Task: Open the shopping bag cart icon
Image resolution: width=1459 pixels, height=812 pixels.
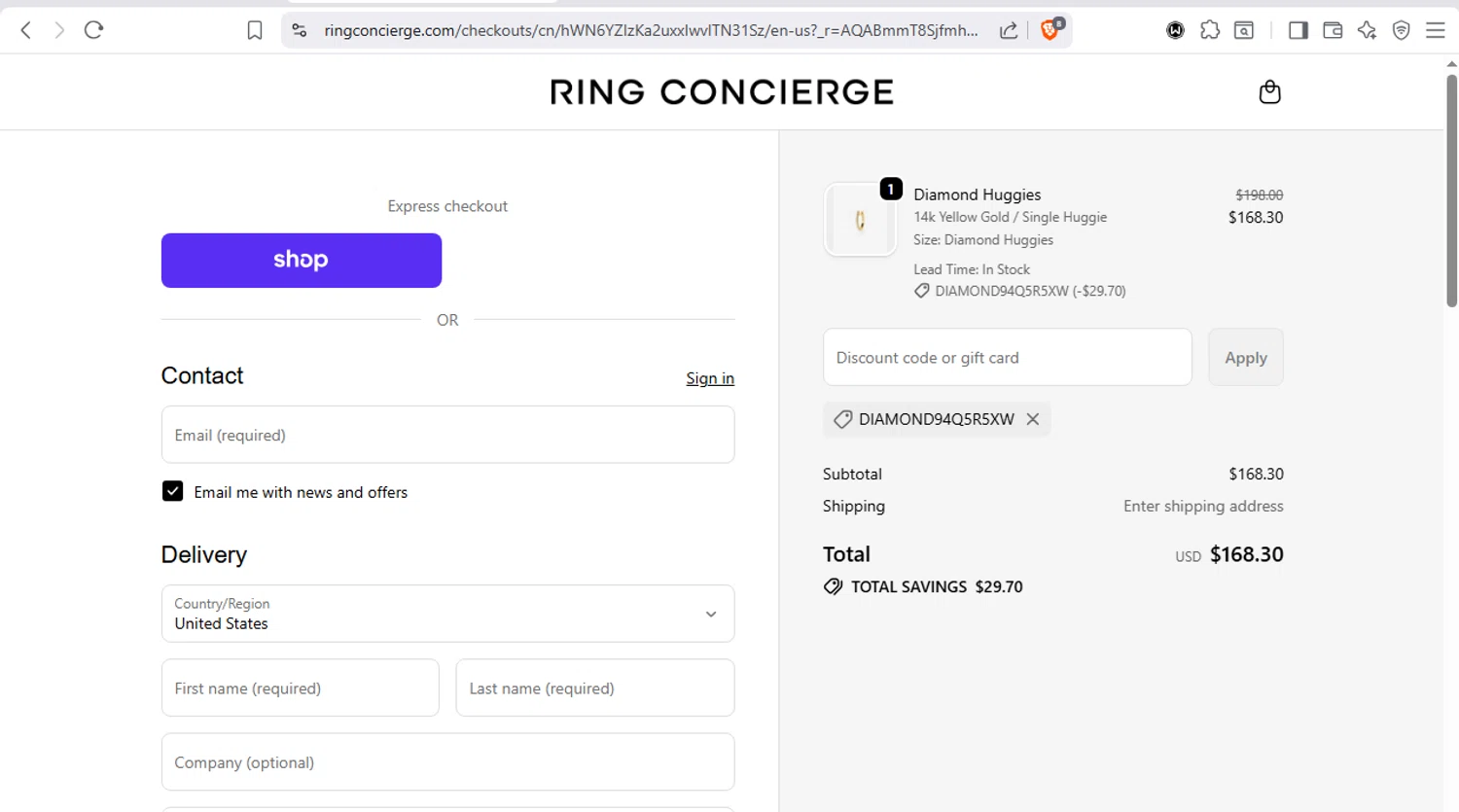Action: (1269, 92)
